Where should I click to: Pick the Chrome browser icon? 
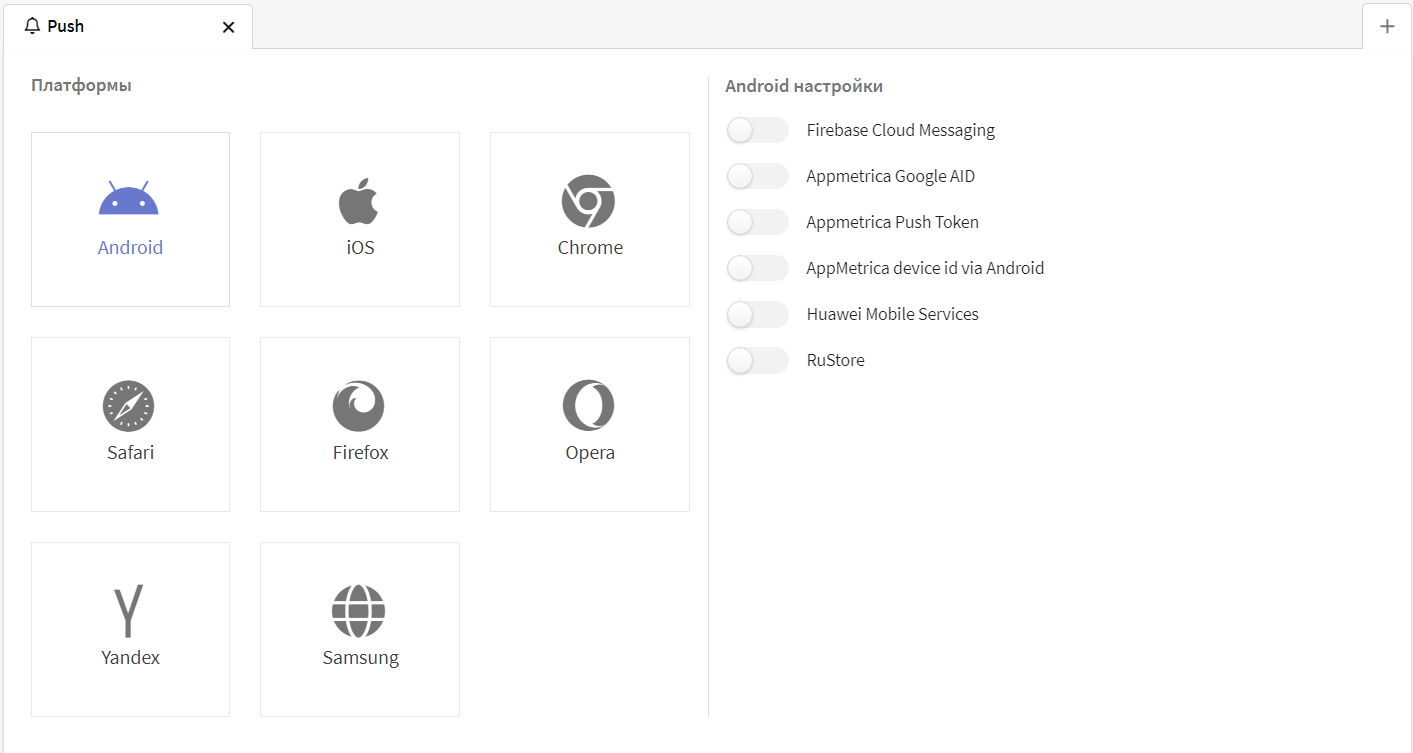(x=589, y=201)
